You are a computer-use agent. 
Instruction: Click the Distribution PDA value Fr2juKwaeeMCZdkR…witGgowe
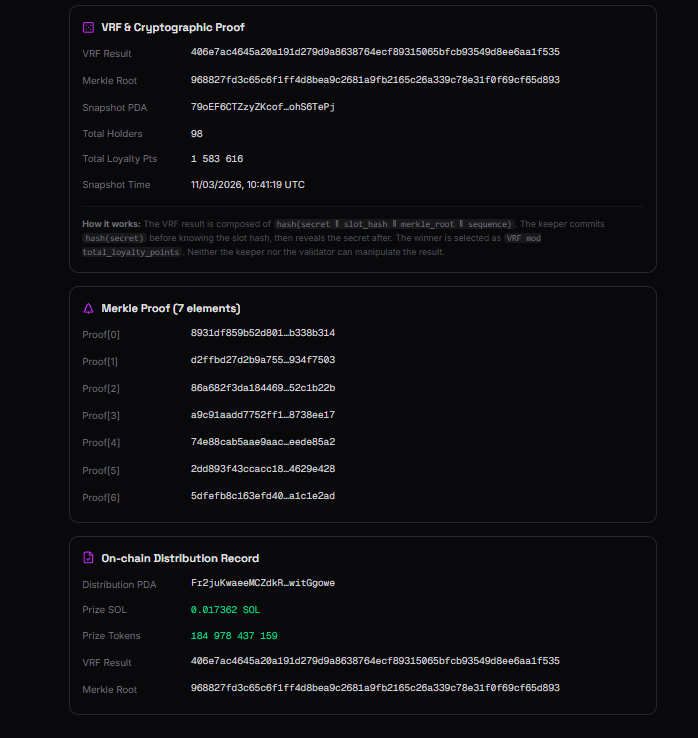(263, 583)
